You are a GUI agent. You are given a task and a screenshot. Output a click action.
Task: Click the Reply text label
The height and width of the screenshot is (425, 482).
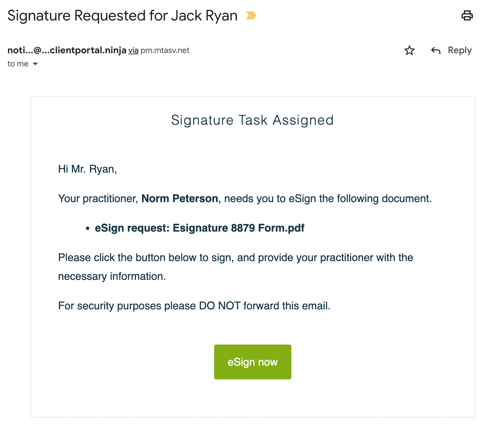point(459,51)
